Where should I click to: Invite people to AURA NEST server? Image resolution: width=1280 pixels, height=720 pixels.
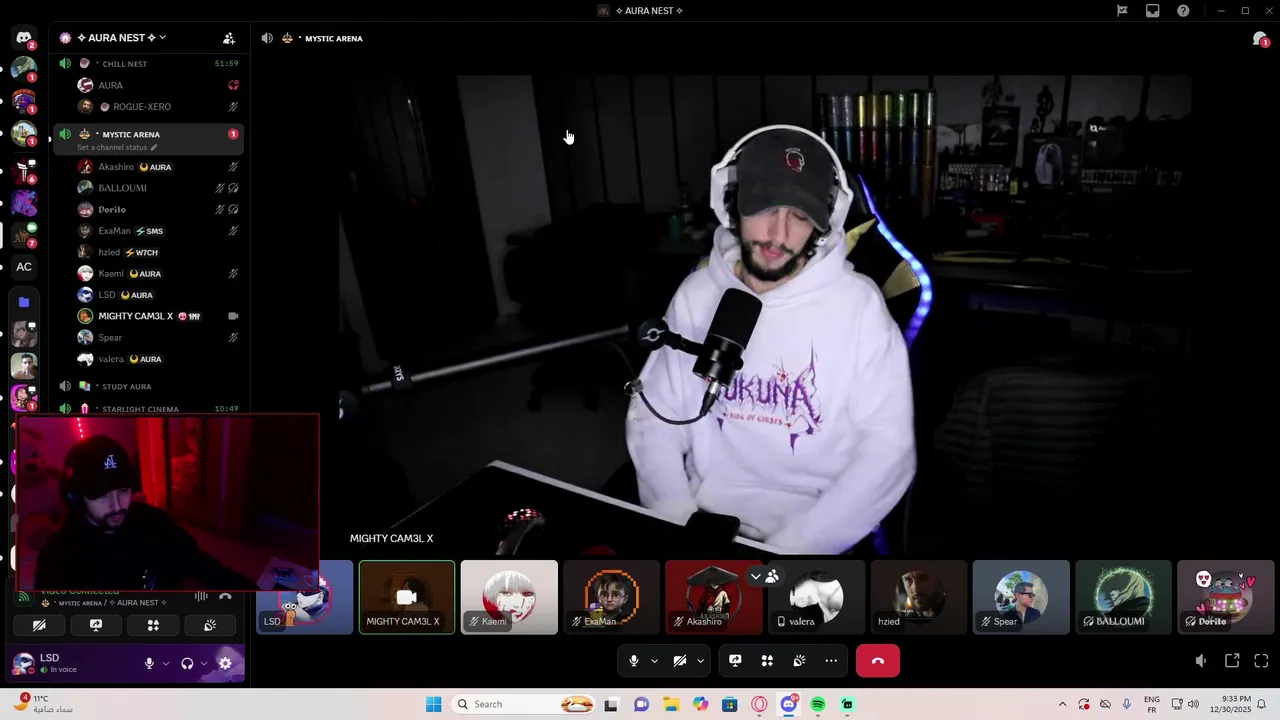229,38
